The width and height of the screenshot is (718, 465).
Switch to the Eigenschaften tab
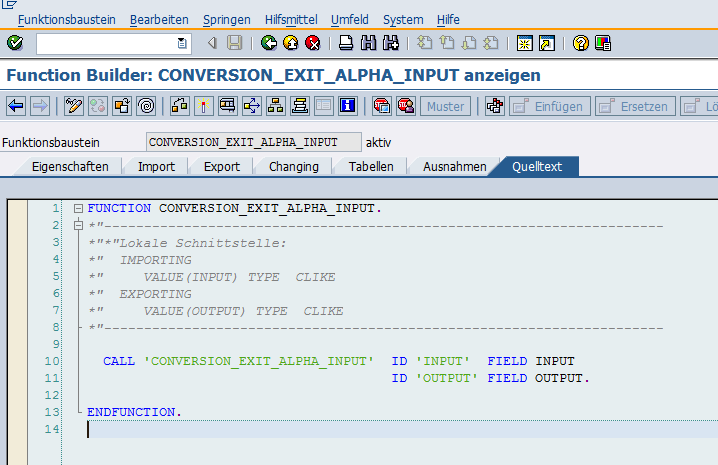coord(70,166)
